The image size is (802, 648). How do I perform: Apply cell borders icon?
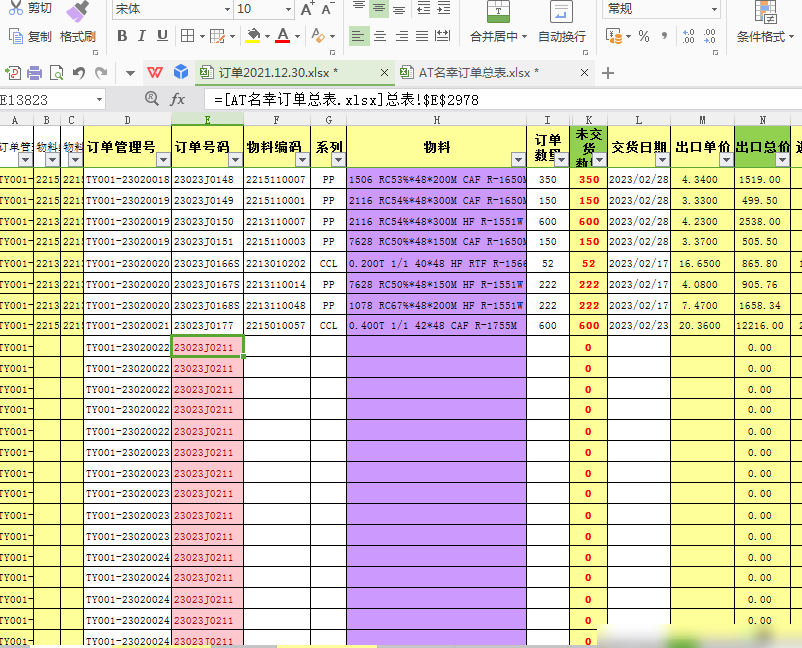188,36
